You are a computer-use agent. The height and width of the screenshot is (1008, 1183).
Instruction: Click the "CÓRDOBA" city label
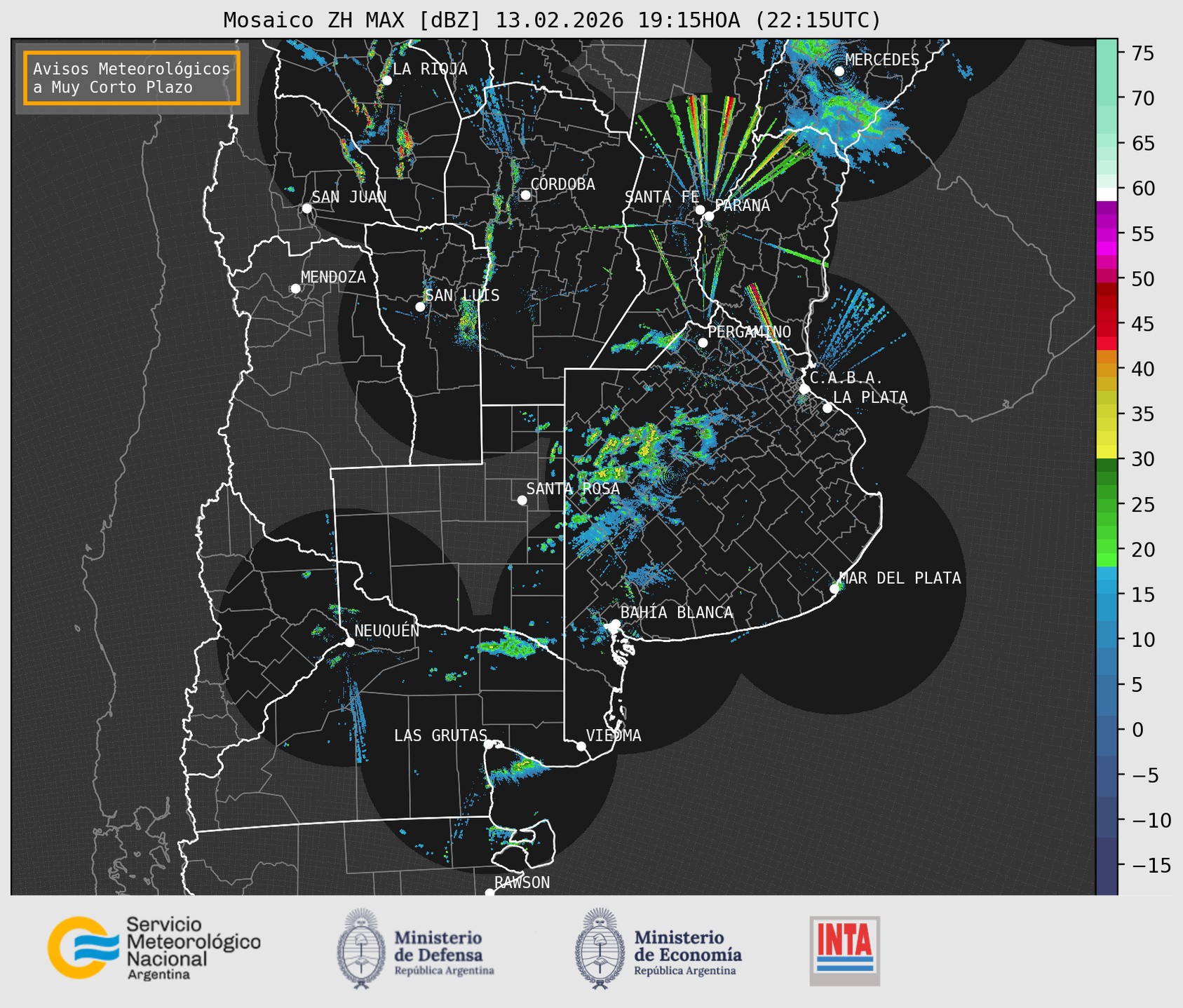click(x=562, y=184)
